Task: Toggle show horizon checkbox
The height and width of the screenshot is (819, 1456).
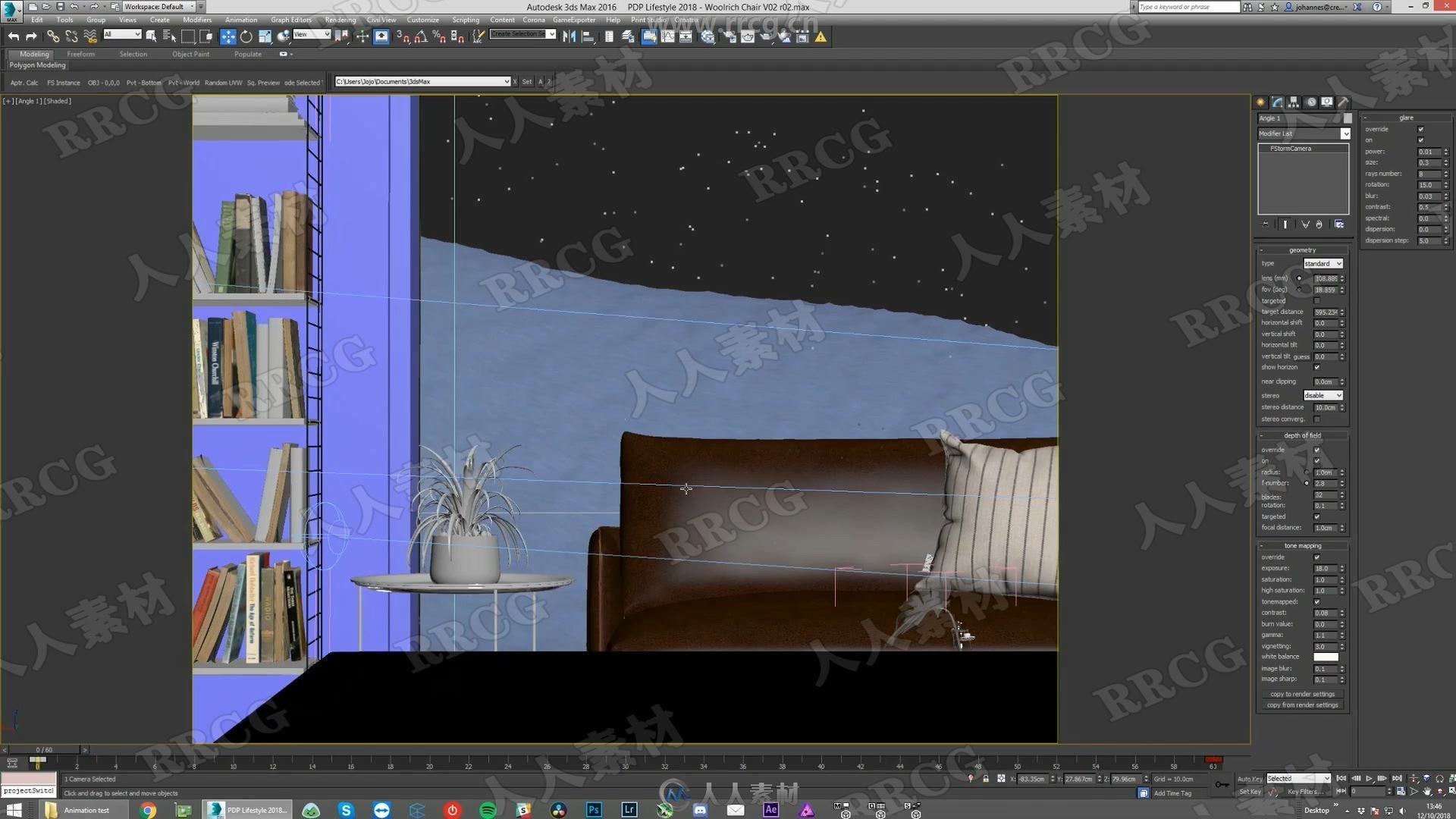Action: tap(1316, 367)
